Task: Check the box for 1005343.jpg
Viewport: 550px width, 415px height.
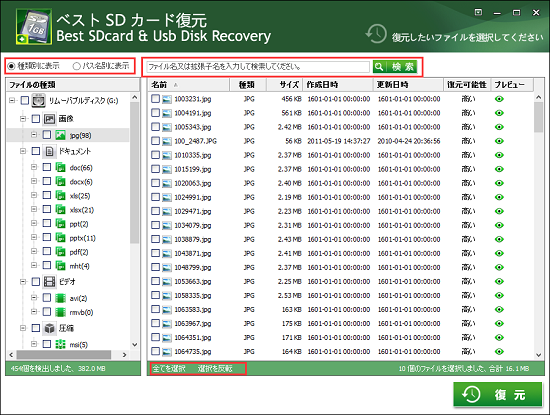Action: (x=155, y=127)
